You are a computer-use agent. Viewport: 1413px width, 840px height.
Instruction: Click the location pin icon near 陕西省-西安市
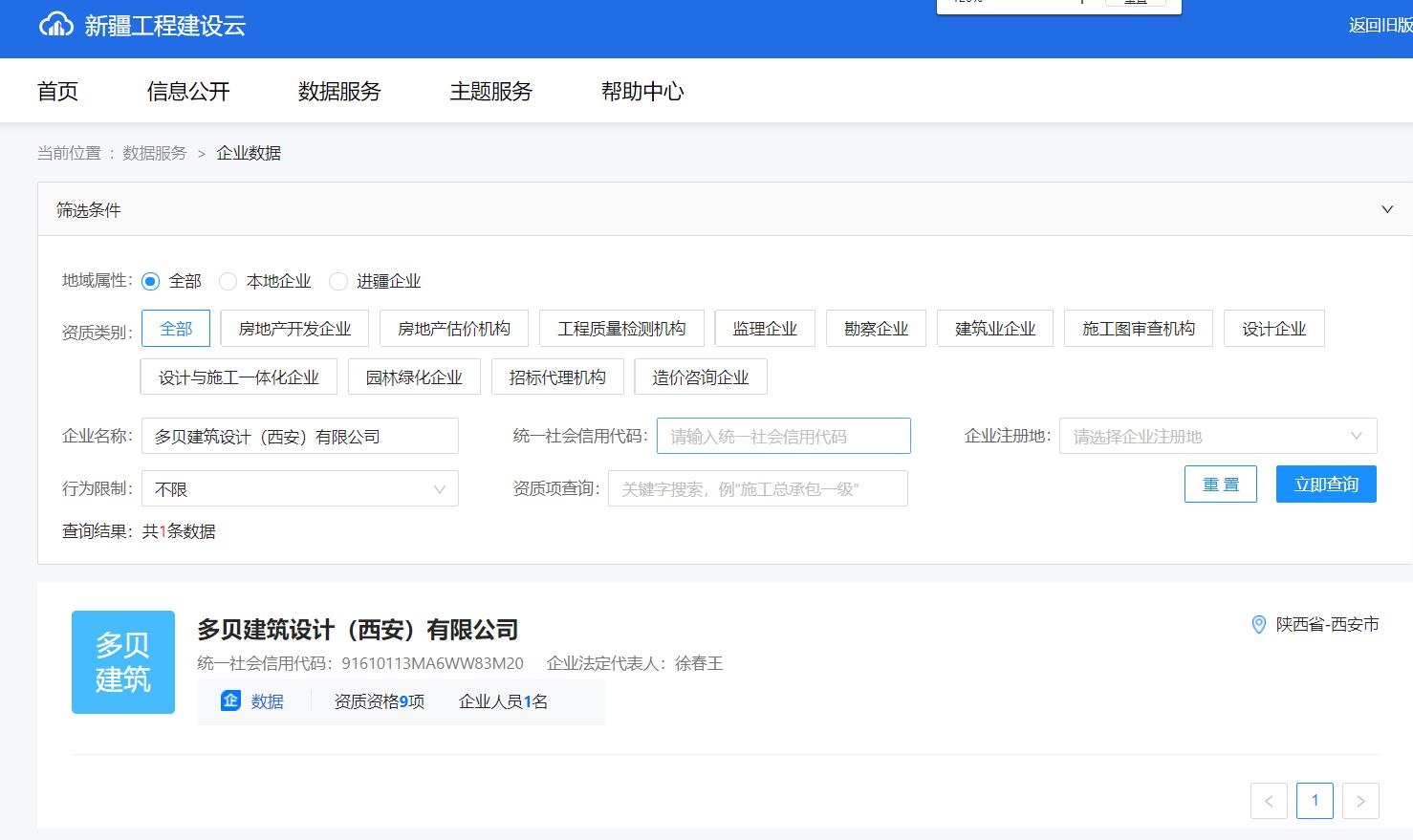point(1259,624)
